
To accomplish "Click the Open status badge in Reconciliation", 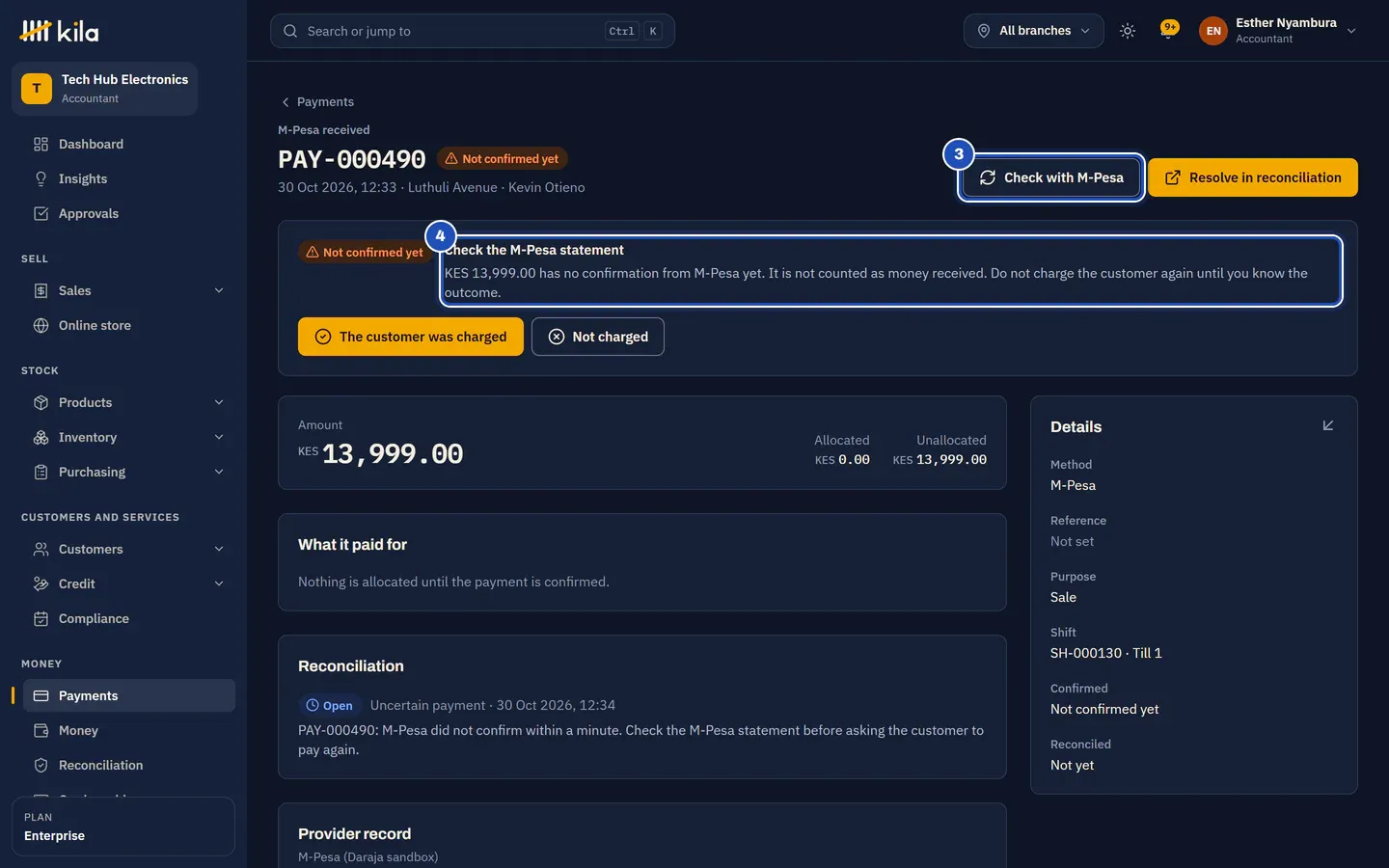I will 329,706.
